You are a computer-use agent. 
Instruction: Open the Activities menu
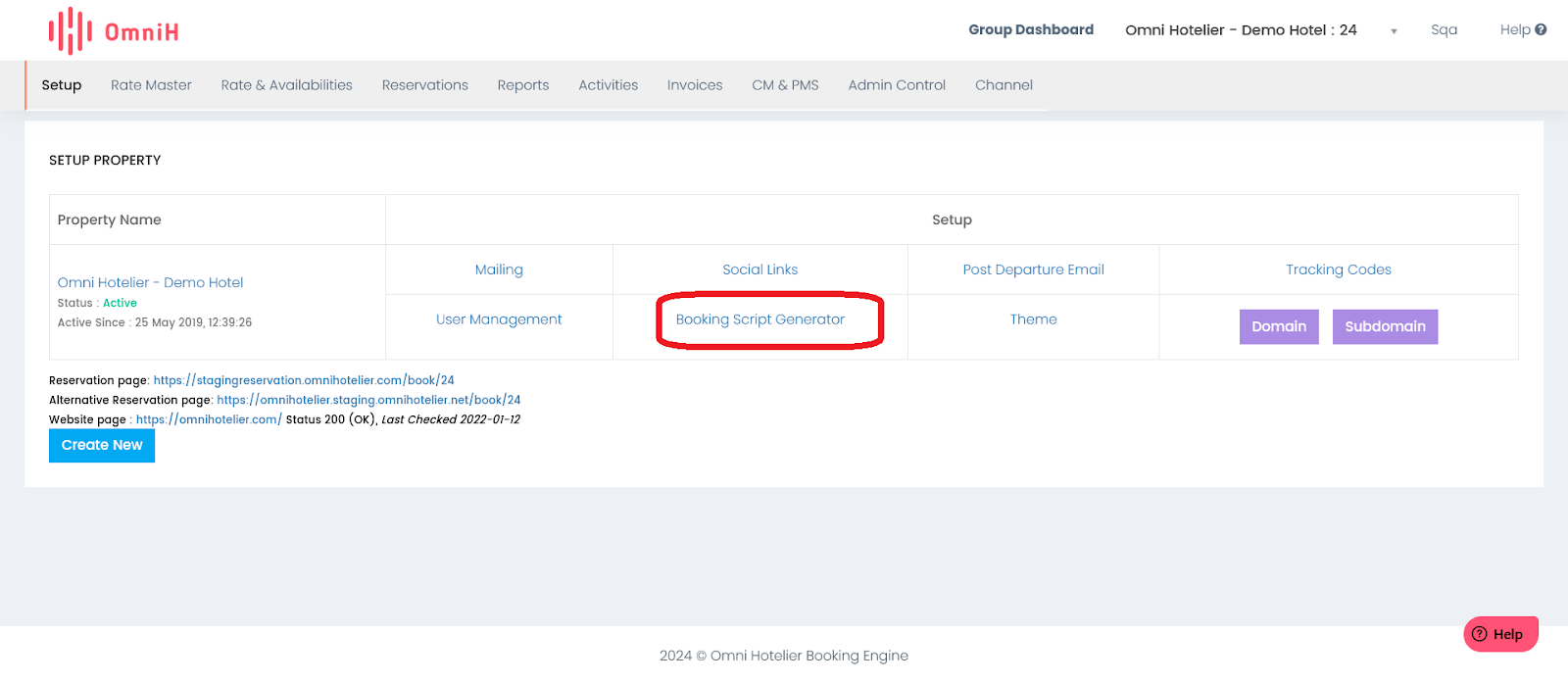pyautogui.click(x=608, y=85)
